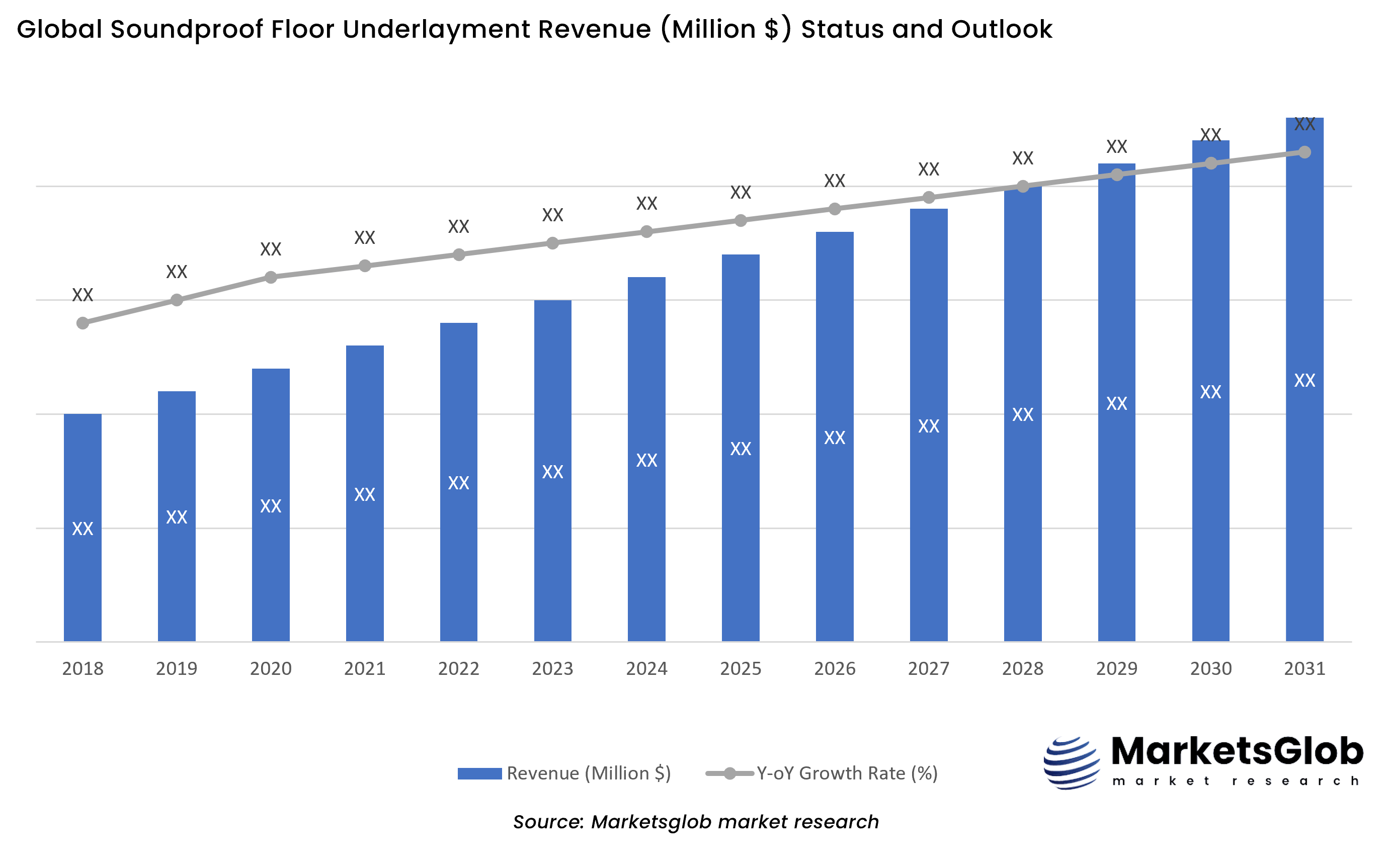
Task: Select the 2022 revenue bar
Action: coord(459,482)
